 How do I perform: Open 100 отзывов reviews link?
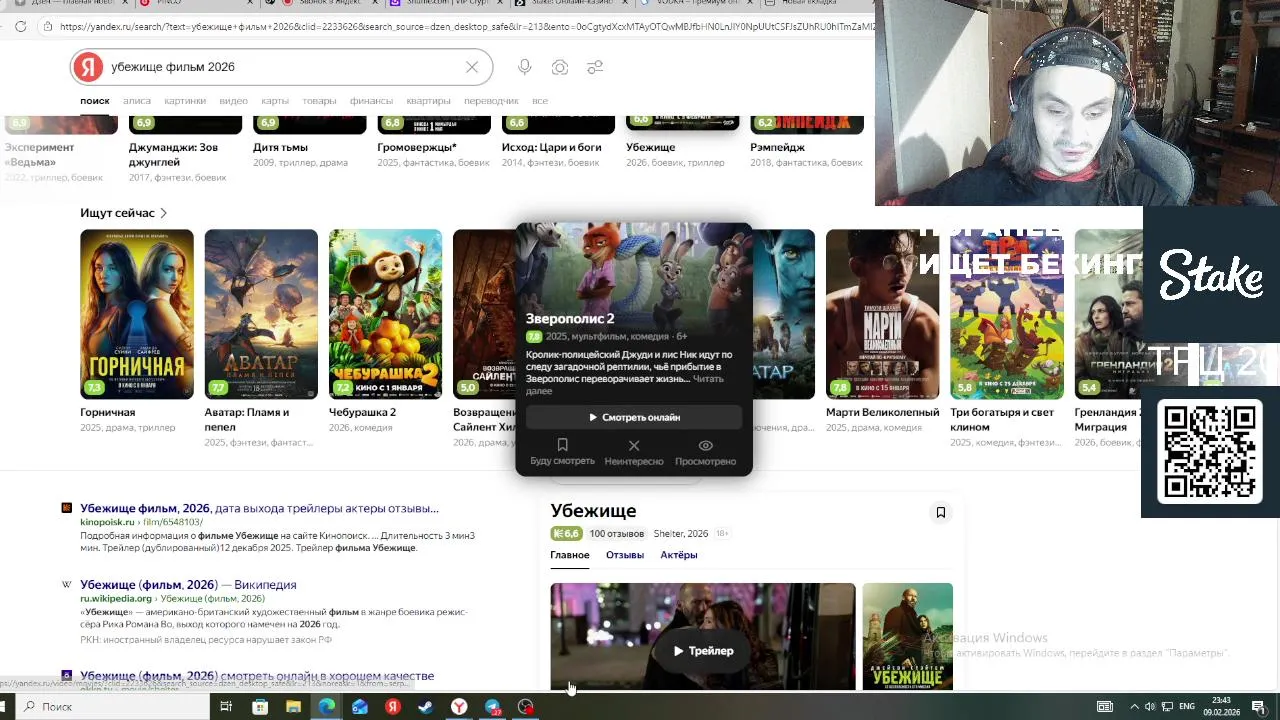tap(617, 534)
